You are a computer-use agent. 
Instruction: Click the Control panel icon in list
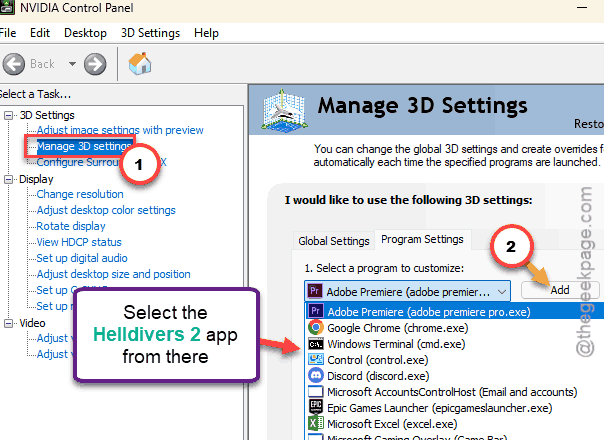click(316, 359)
